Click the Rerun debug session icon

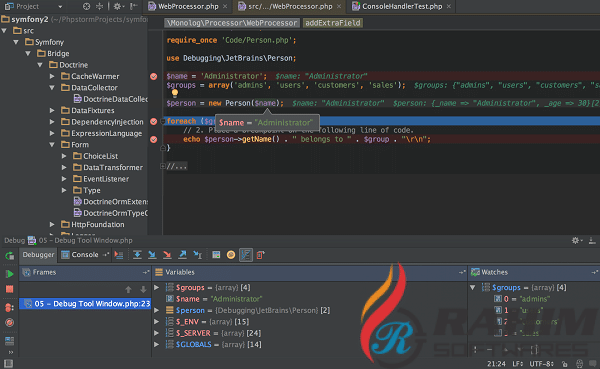pyautogui.click(x=10, y=255)
